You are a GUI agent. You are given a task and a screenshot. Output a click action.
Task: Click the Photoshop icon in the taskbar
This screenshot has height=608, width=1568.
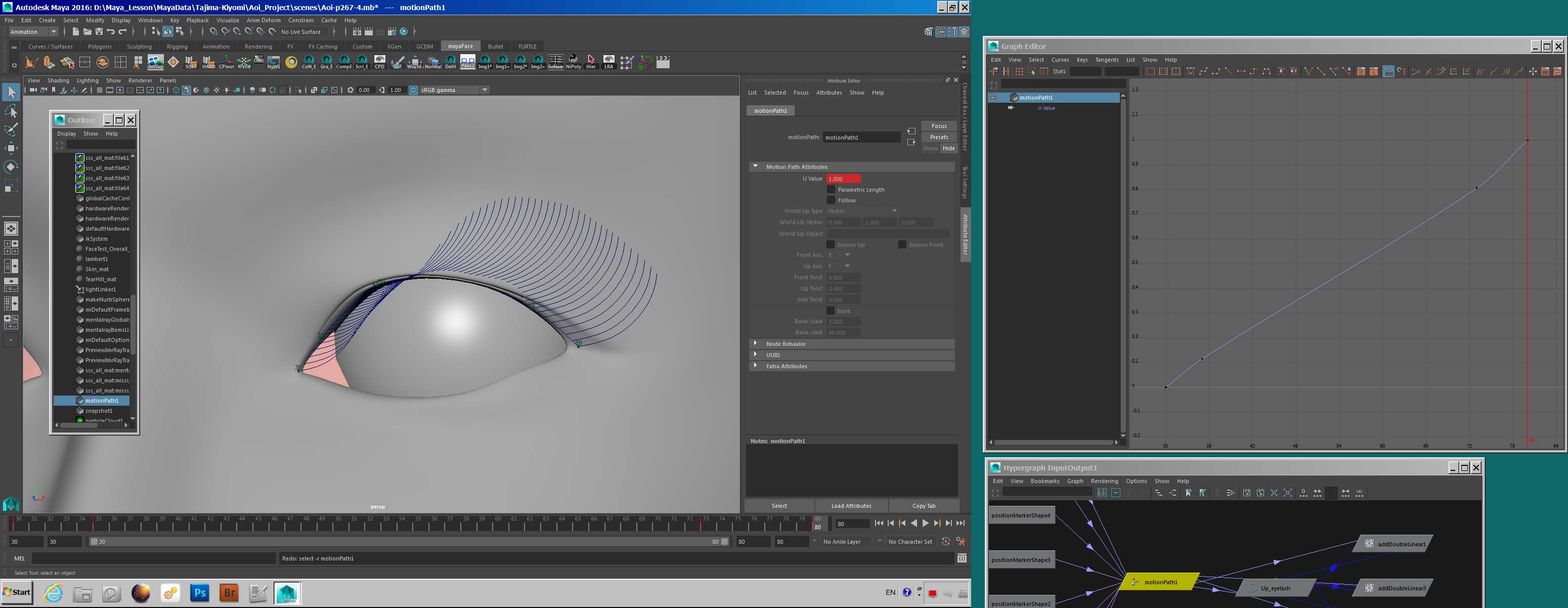pyautogui.click(x=200, y=593)
